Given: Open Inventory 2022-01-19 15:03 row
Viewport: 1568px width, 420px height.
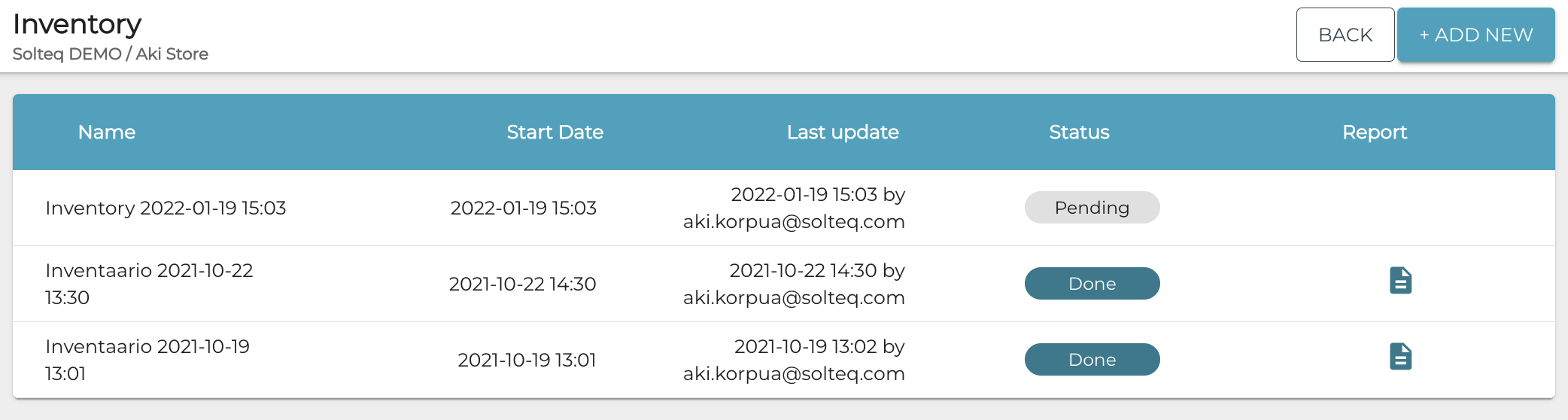Looking at the screenshot, I should coord(166,208).
